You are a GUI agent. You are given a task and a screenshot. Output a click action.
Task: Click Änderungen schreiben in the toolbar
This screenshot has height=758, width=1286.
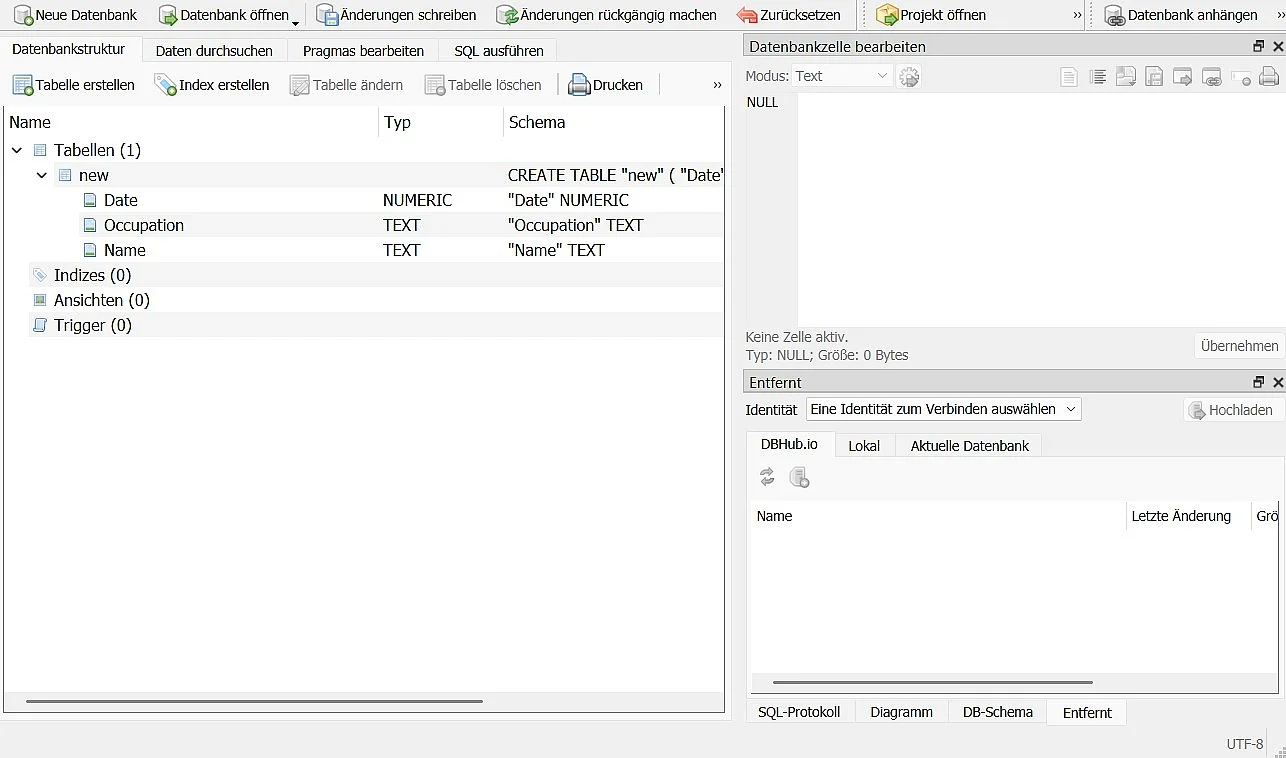[x=396, y=15]
